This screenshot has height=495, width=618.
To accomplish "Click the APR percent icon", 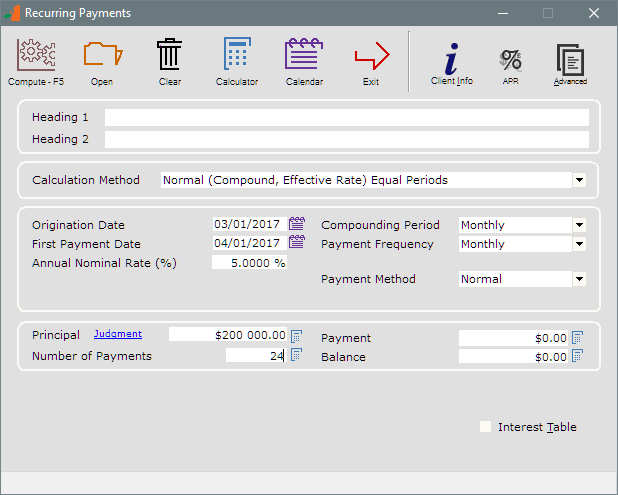I will [x=510, y=61].
